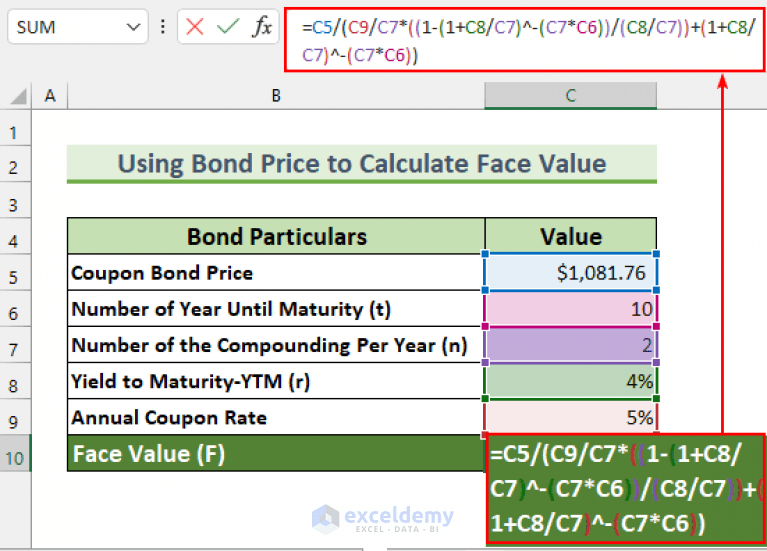767x551 pixels.
Task: Click the title 'Using Bond Price to Calculate Face Value'
Action: point(362,163)
